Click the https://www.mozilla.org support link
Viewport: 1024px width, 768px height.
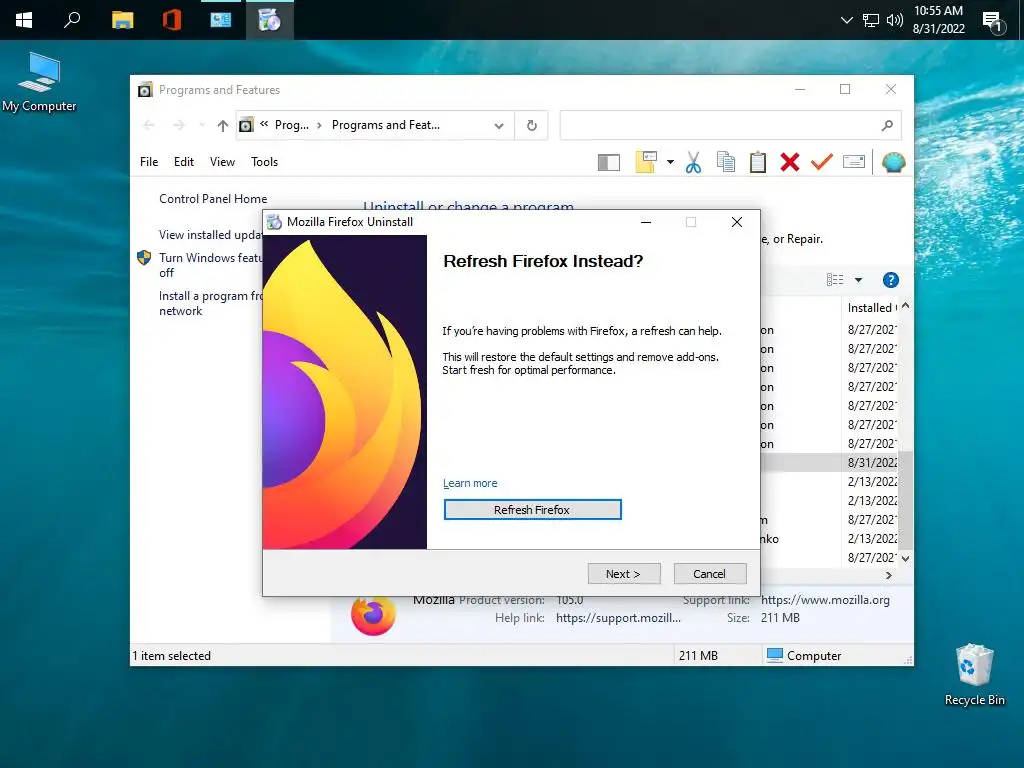(x=825, y=600)
